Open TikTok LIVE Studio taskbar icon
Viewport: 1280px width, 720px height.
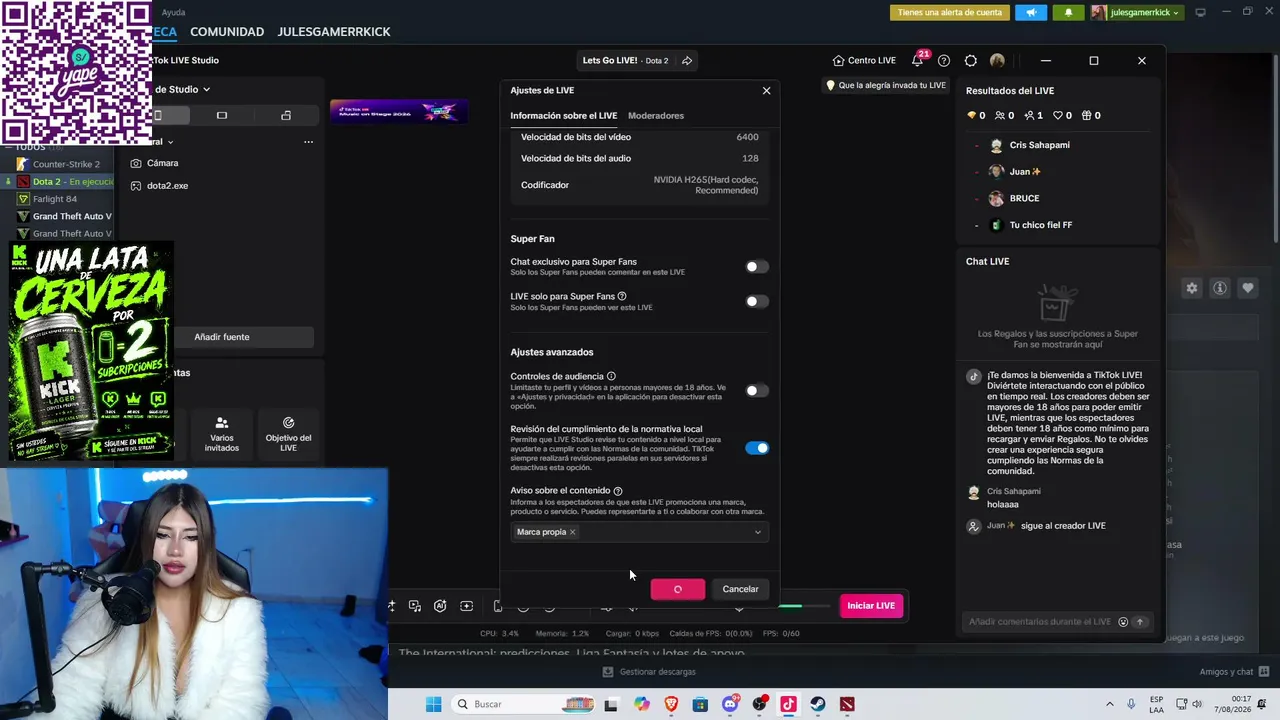click(x=788, y=704)
